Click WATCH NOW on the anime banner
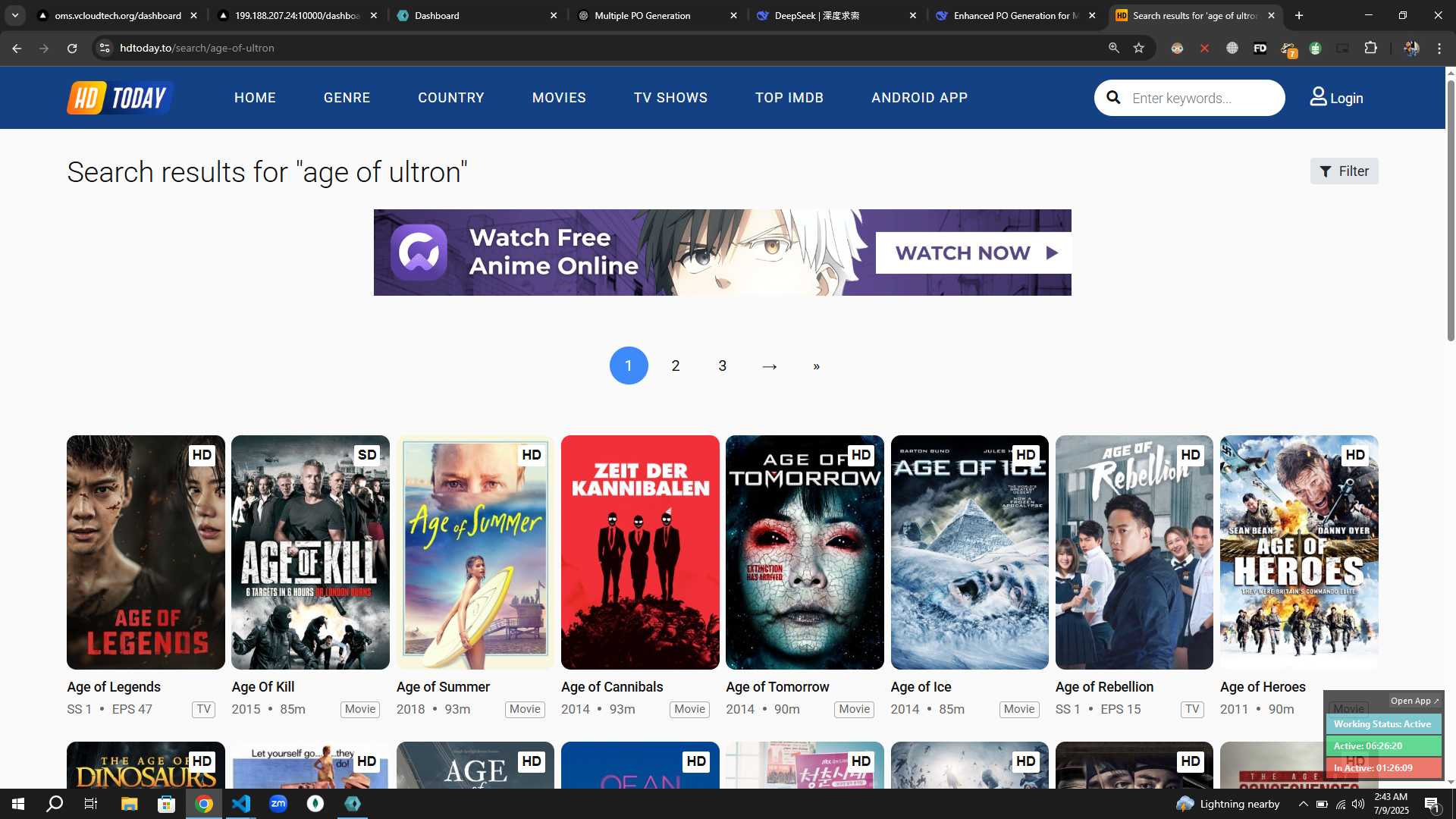This screenshot has width=1456, height=819. click(x=974, y=253)
